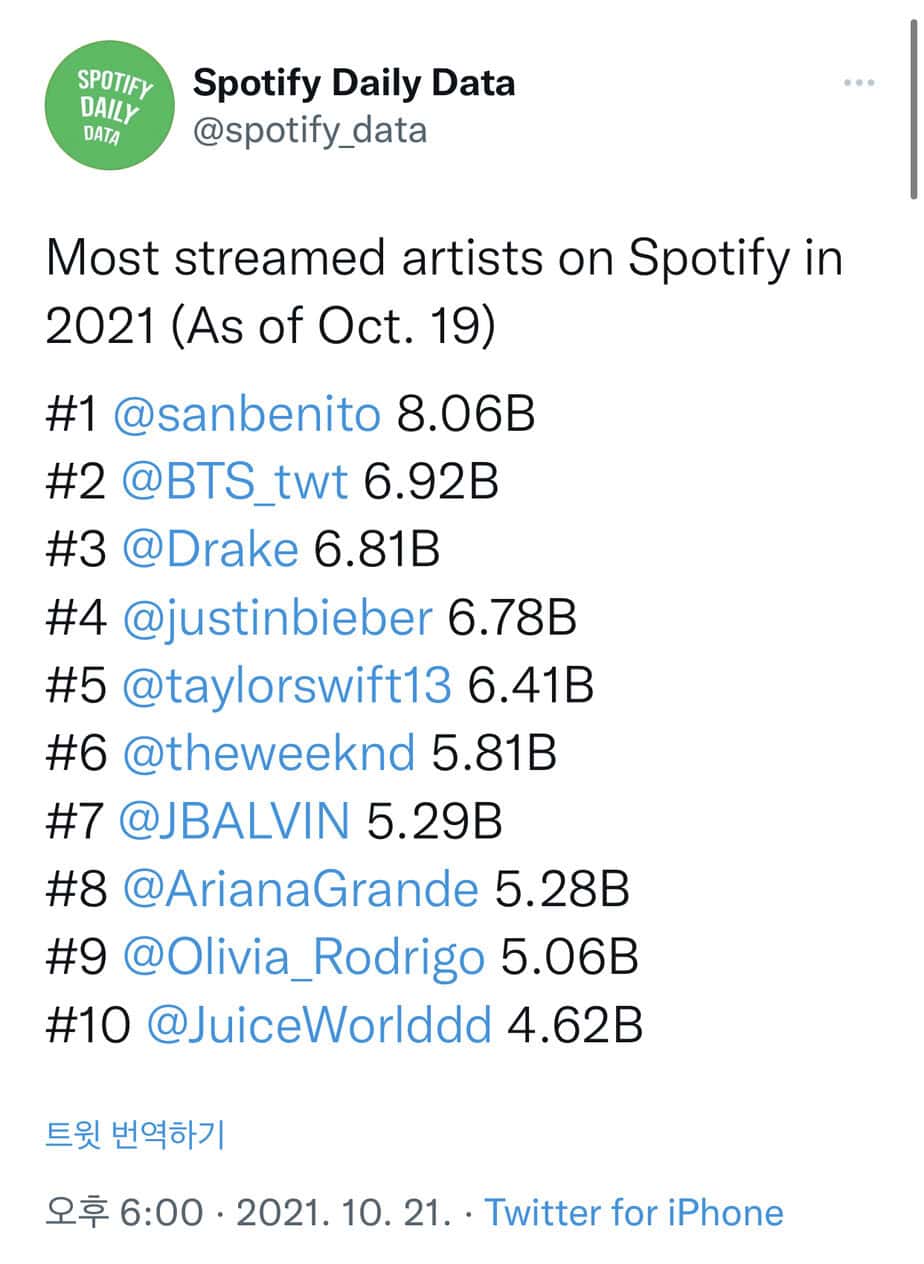Tap the 트윗 번역하기 translate link
924x1264 pixels.
pos(135,1134)
